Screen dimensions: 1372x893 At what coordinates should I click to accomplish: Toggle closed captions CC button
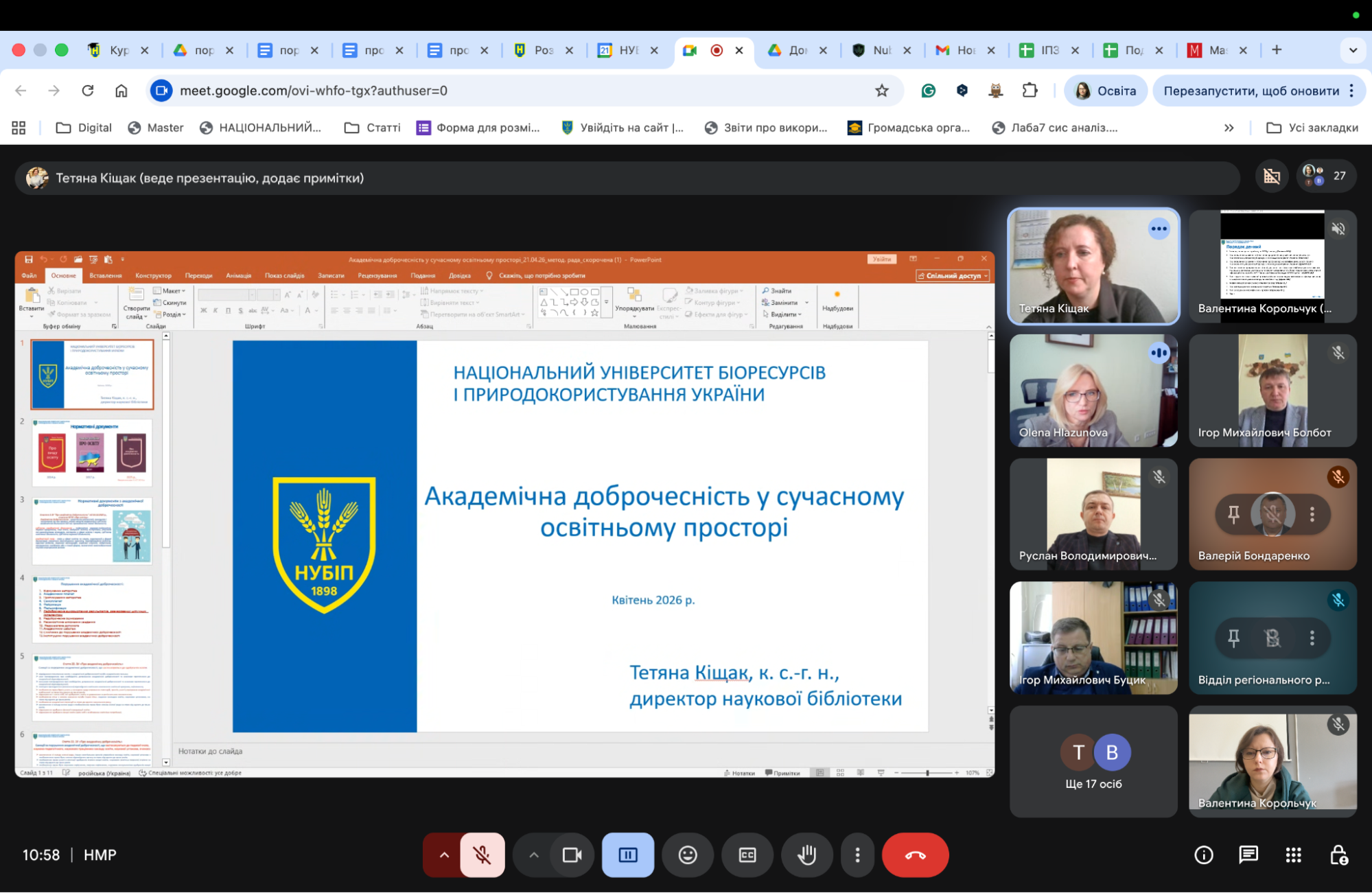coord(747,855)
